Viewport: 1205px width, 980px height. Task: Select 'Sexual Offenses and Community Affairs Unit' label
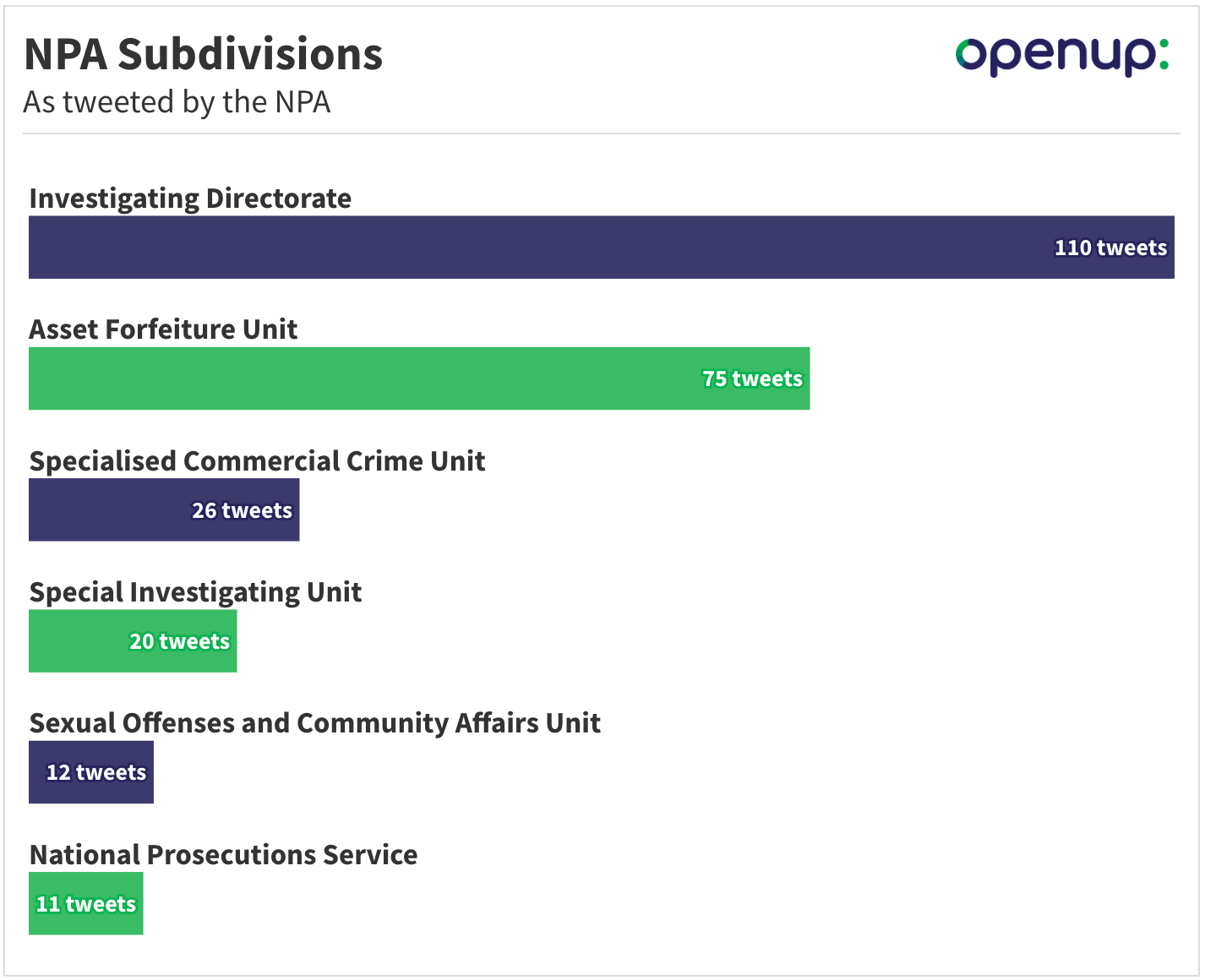pos(314,723)
